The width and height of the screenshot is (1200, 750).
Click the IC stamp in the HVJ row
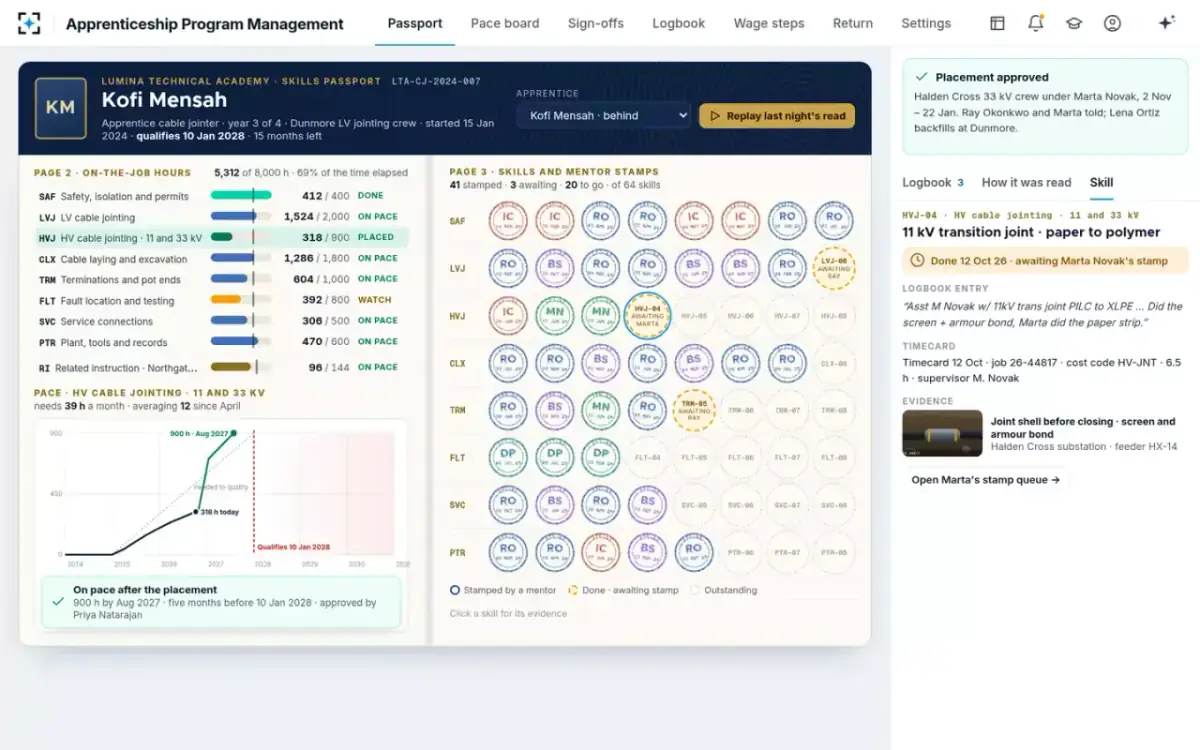(508, 315)
